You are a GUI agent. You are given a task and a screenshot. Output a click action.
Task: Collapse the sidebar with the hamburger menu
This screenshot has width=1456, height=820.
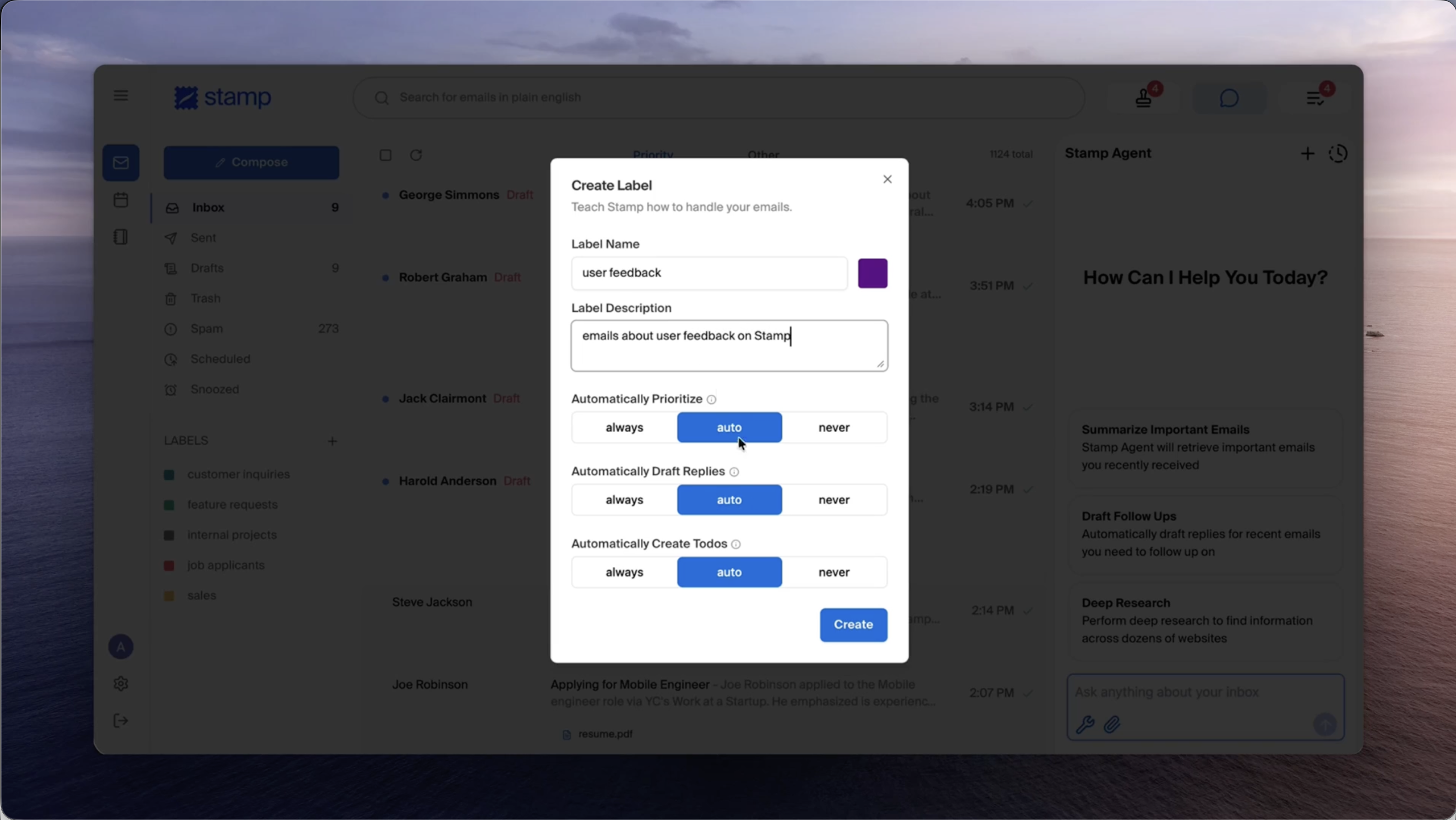click(x=120, y=95)
